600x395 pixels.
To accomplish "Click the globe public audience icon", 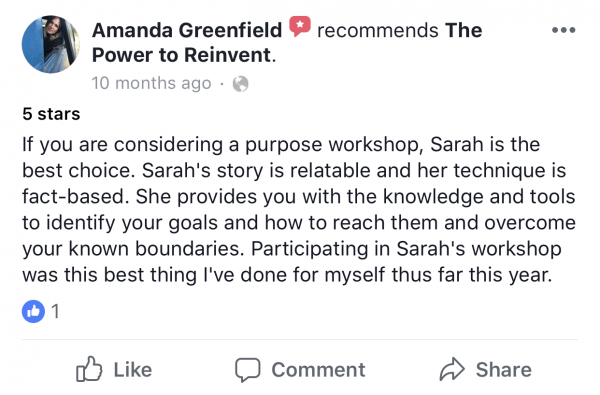I will (241, 84).
